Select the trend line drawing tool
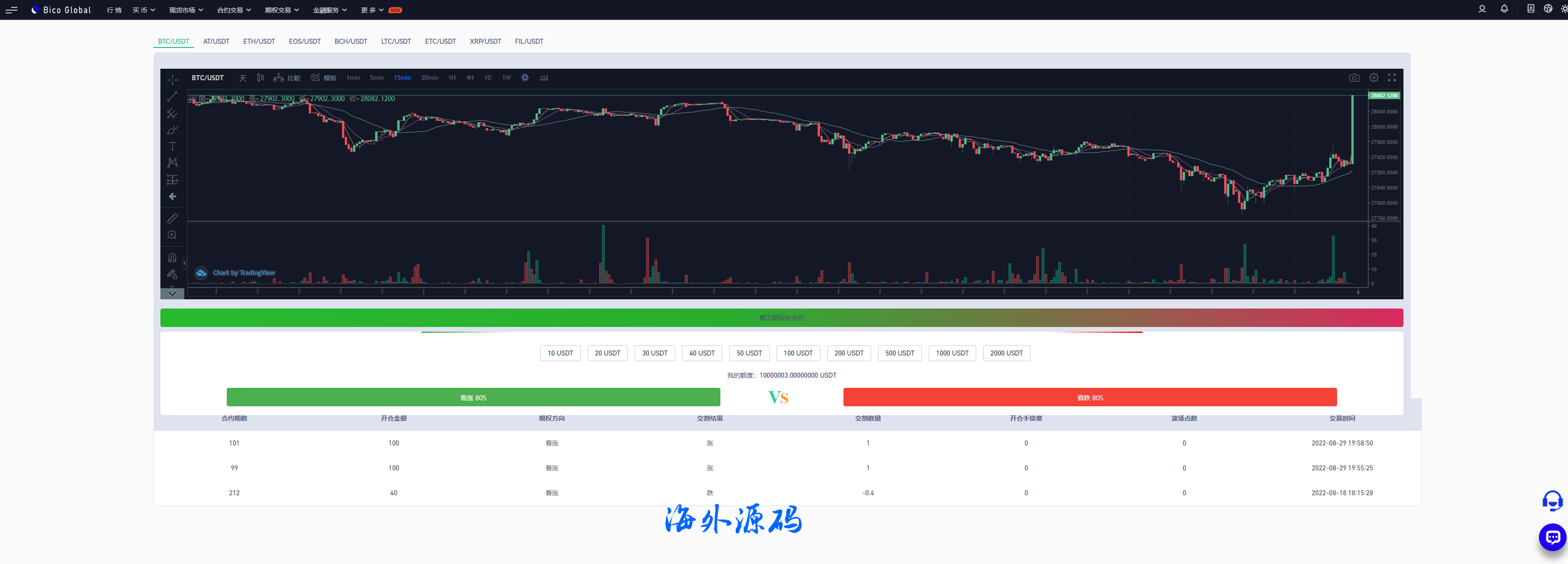This screenshot has height=564, width=1568. (172, 96)
